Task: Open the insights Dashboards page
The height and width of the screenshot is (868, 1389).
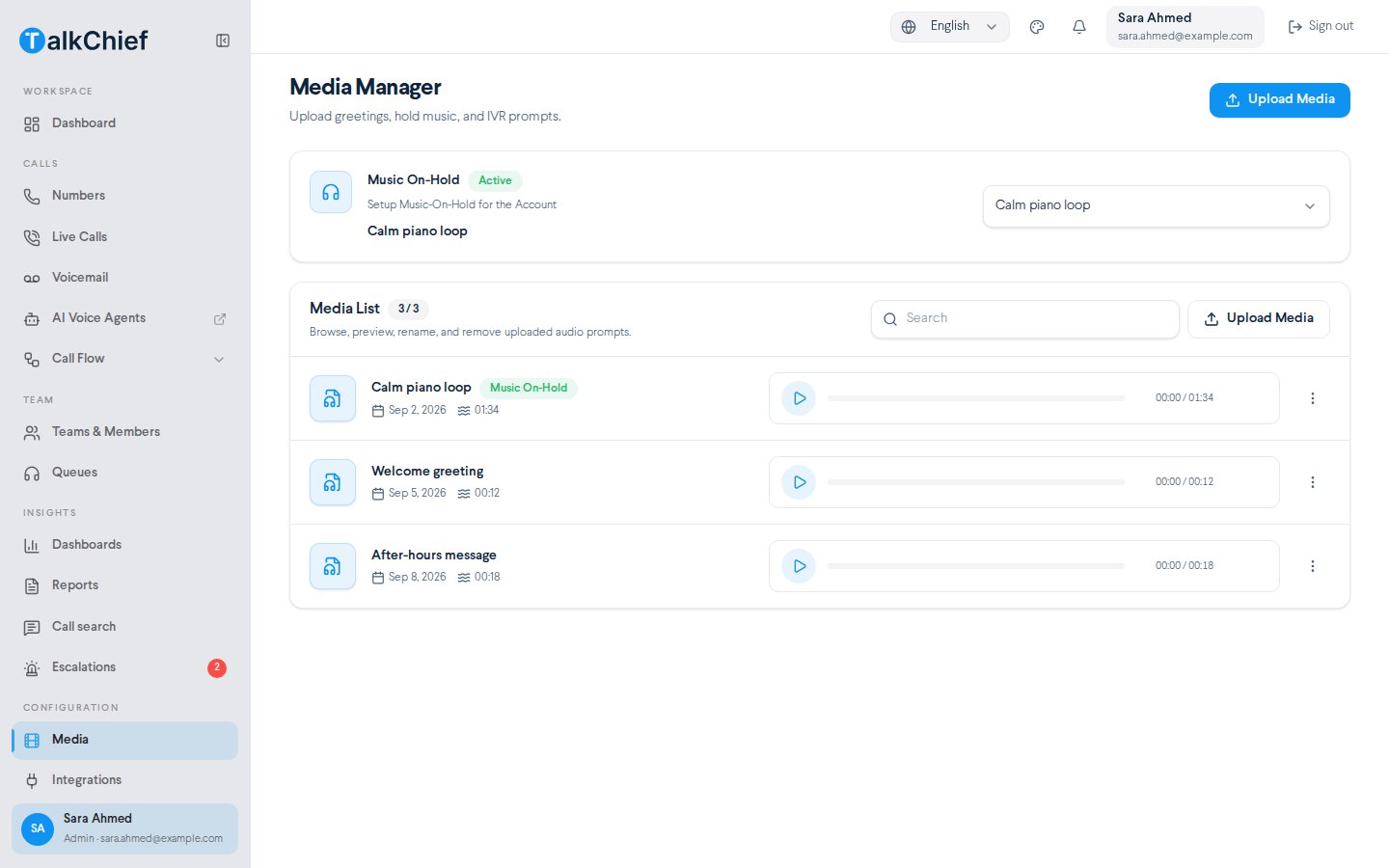Action: pyautogui.click(x=125, y=545)
